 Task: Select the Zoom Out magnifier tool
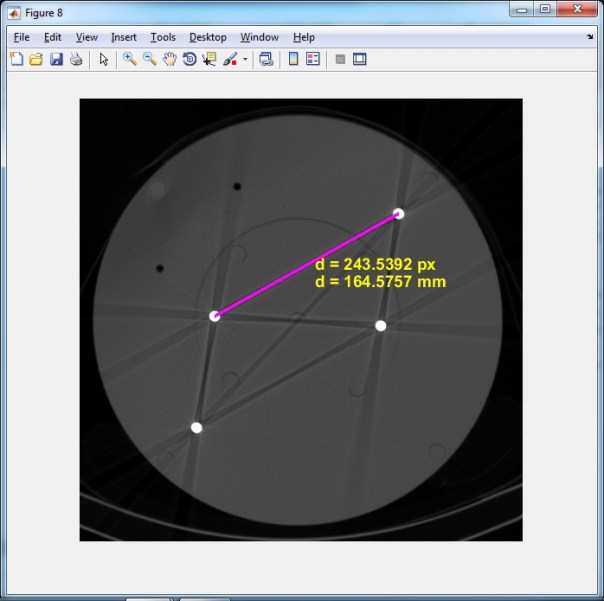click(x=149, y=60)
